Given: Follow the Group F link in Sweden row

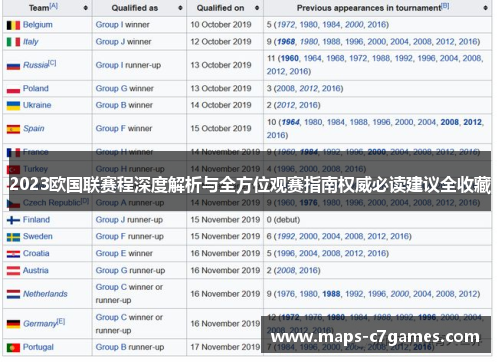Looking at the screenshot, I should (111, 237).
